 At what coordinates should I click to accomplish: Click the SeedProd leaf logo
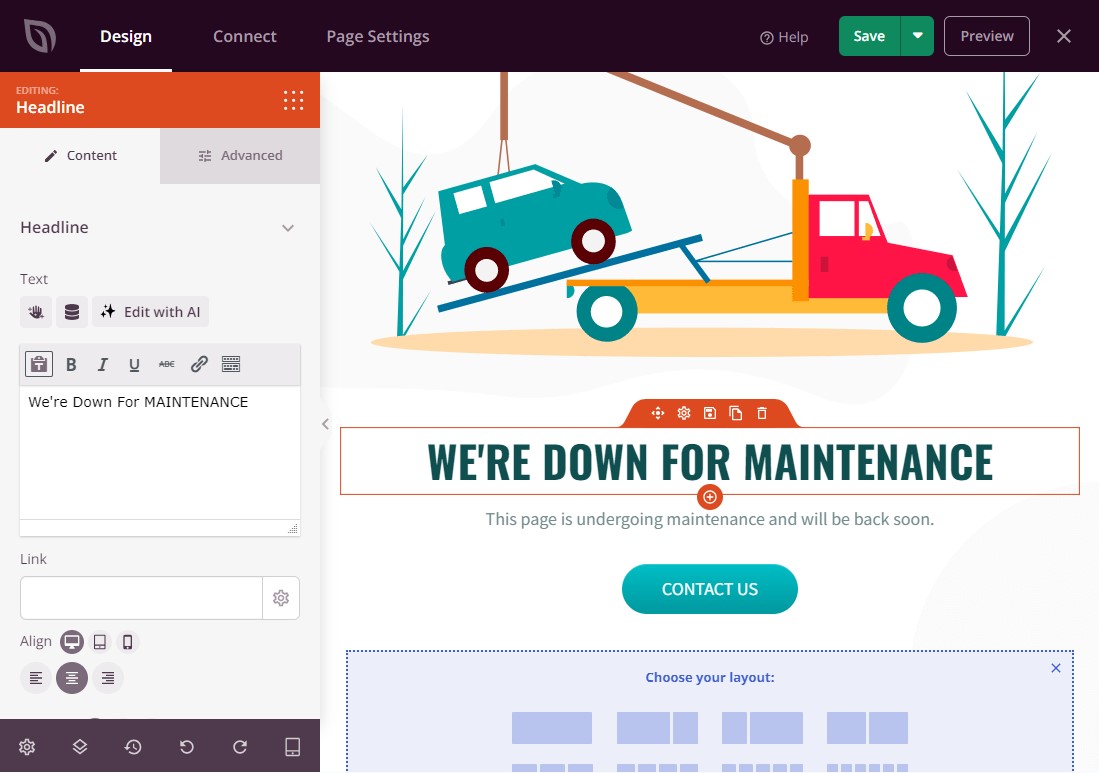pos(40,36)
